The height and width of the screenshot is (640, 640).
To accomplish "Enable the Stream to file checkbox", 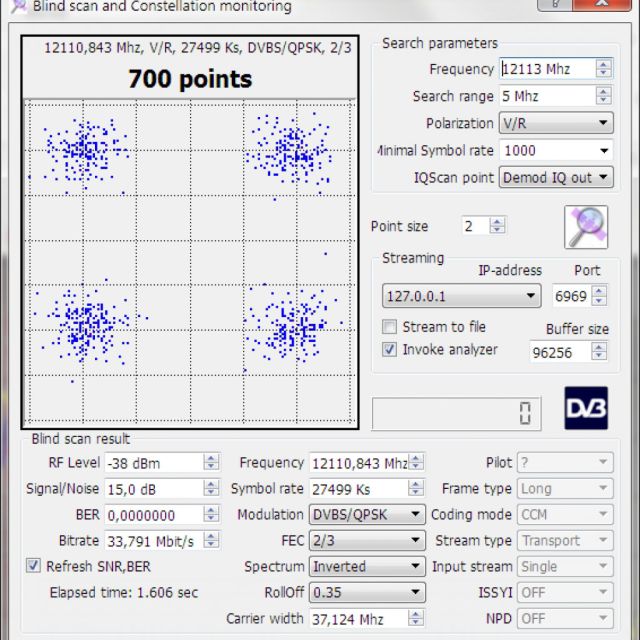I will click(390, 327).
